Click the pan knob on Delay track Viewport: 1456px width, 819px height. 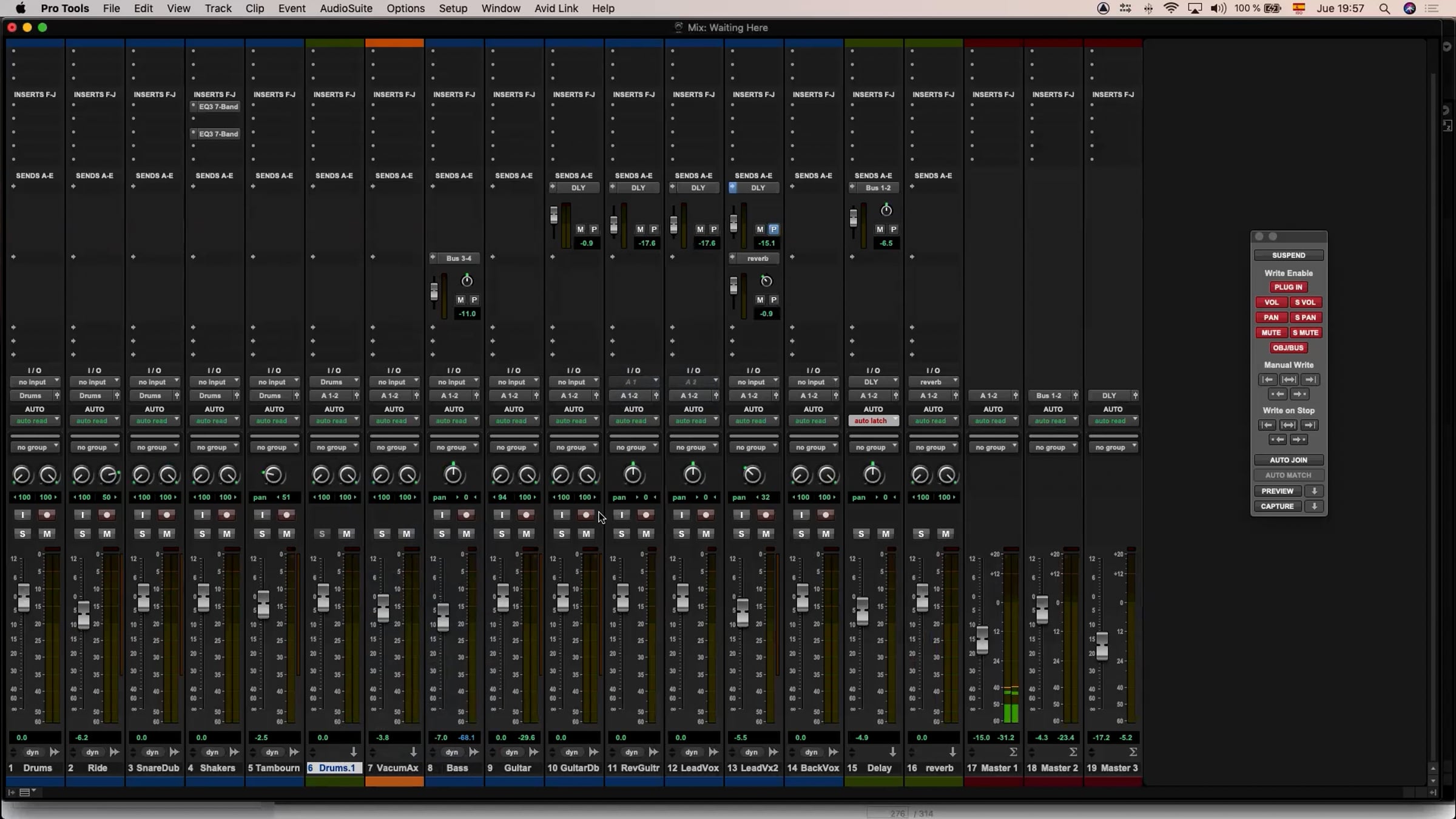coord(872,475)
